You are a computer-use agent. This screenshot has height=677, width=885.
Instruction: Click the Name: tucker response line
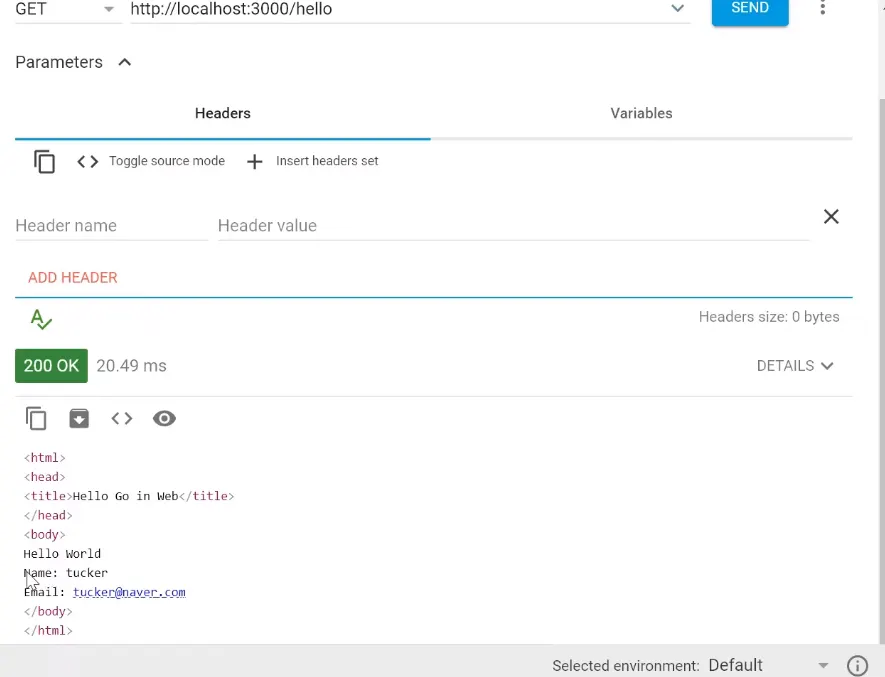[x=65, y=573]
